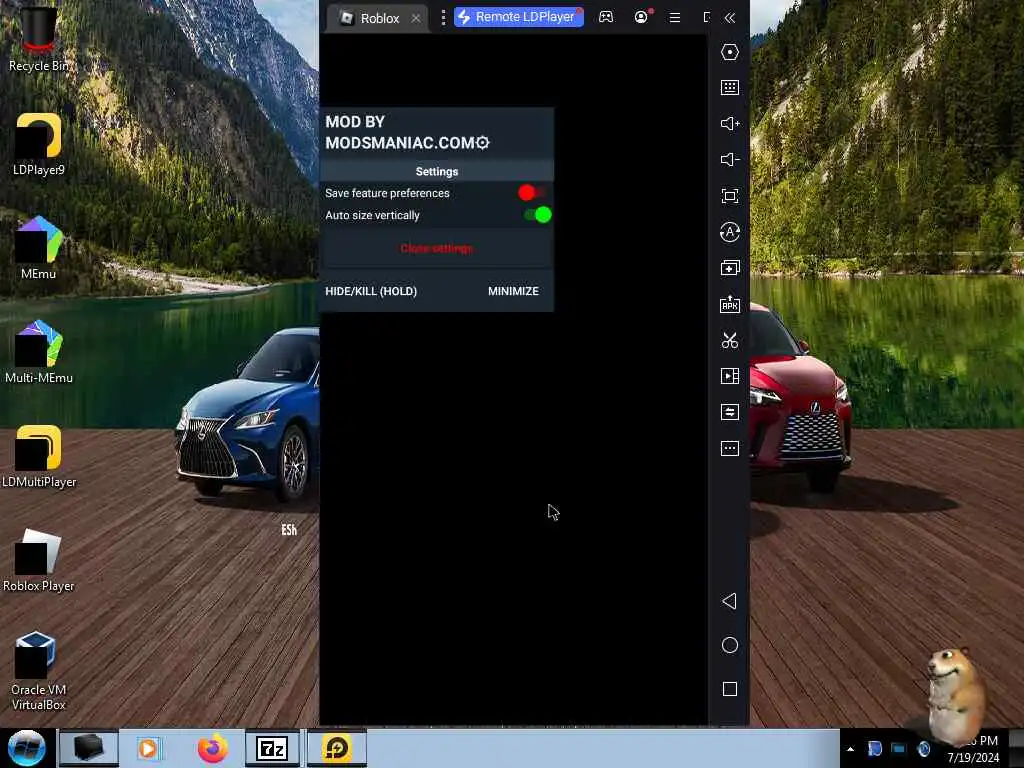Enable Save feature preferences toggle
The height and width of the screenshot is (768, 1024).
531,193
